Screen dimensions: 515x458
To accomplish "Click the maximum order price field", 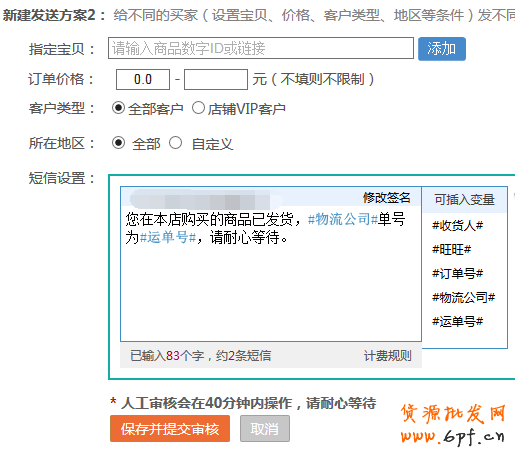I will [216, 79].
